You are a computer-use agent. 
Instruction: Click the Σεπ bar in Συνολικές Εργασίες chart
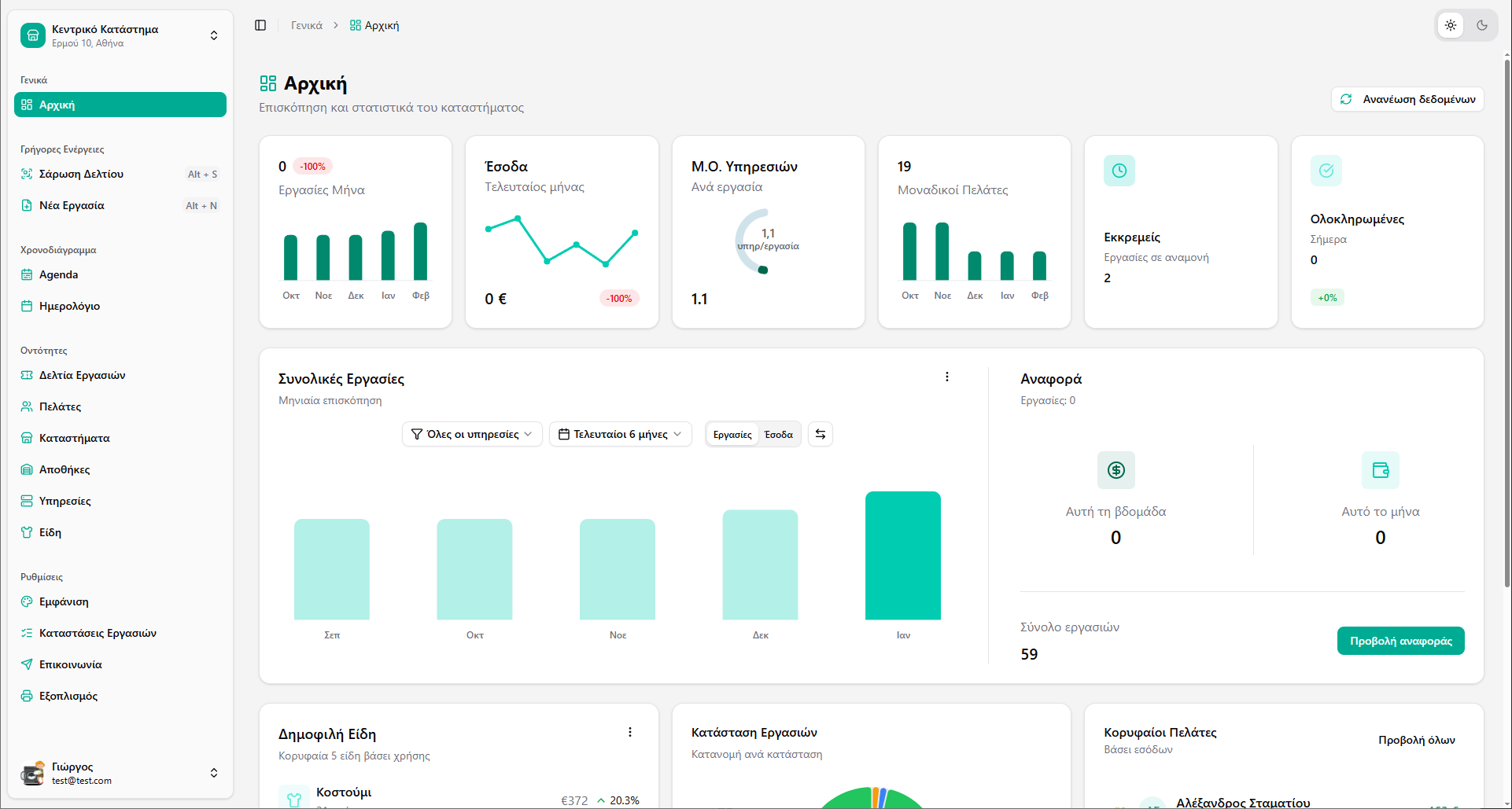point(332,569)
